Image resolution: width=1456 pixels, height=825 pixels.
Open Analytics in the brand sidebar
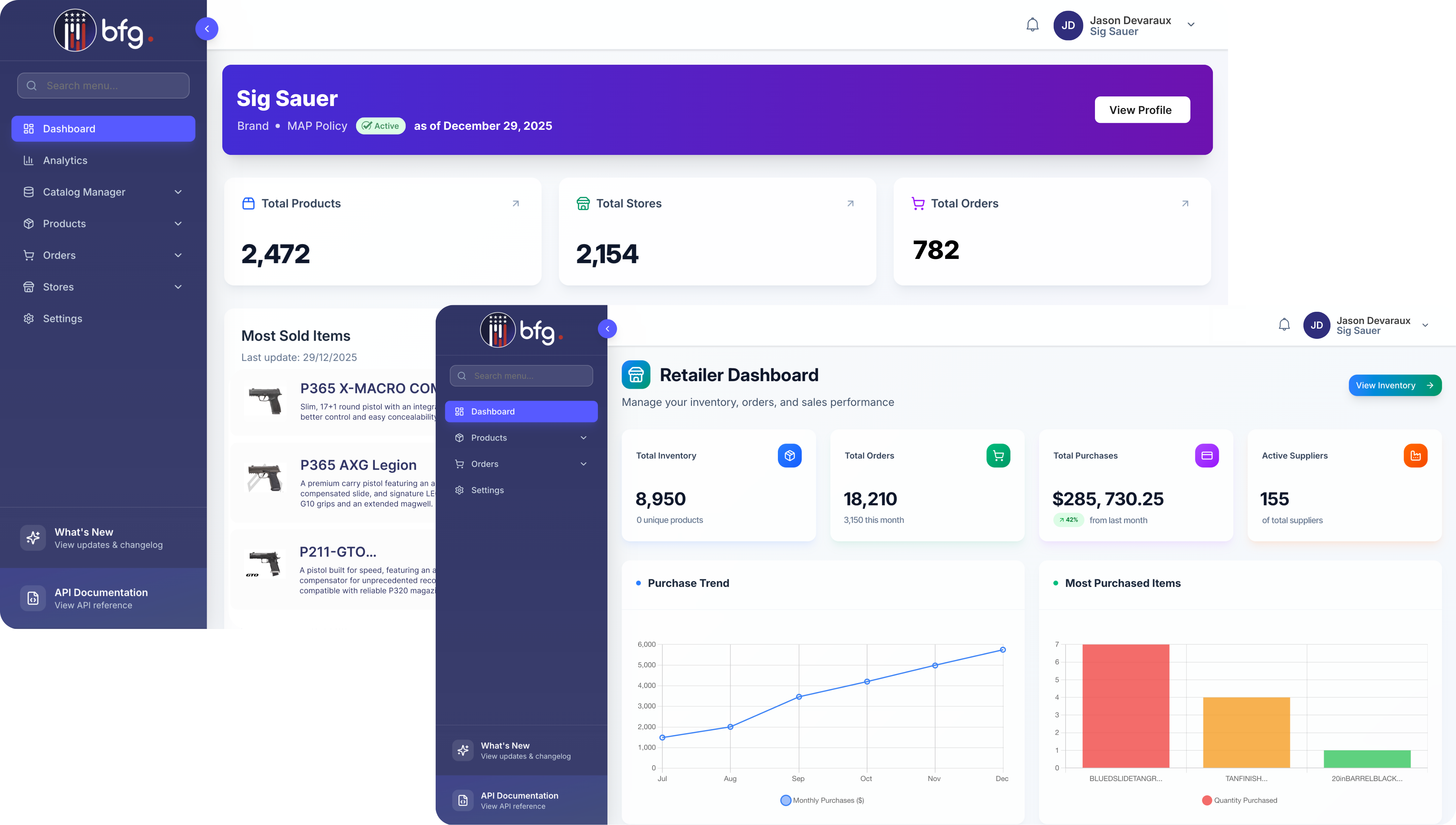coord(65,161)
